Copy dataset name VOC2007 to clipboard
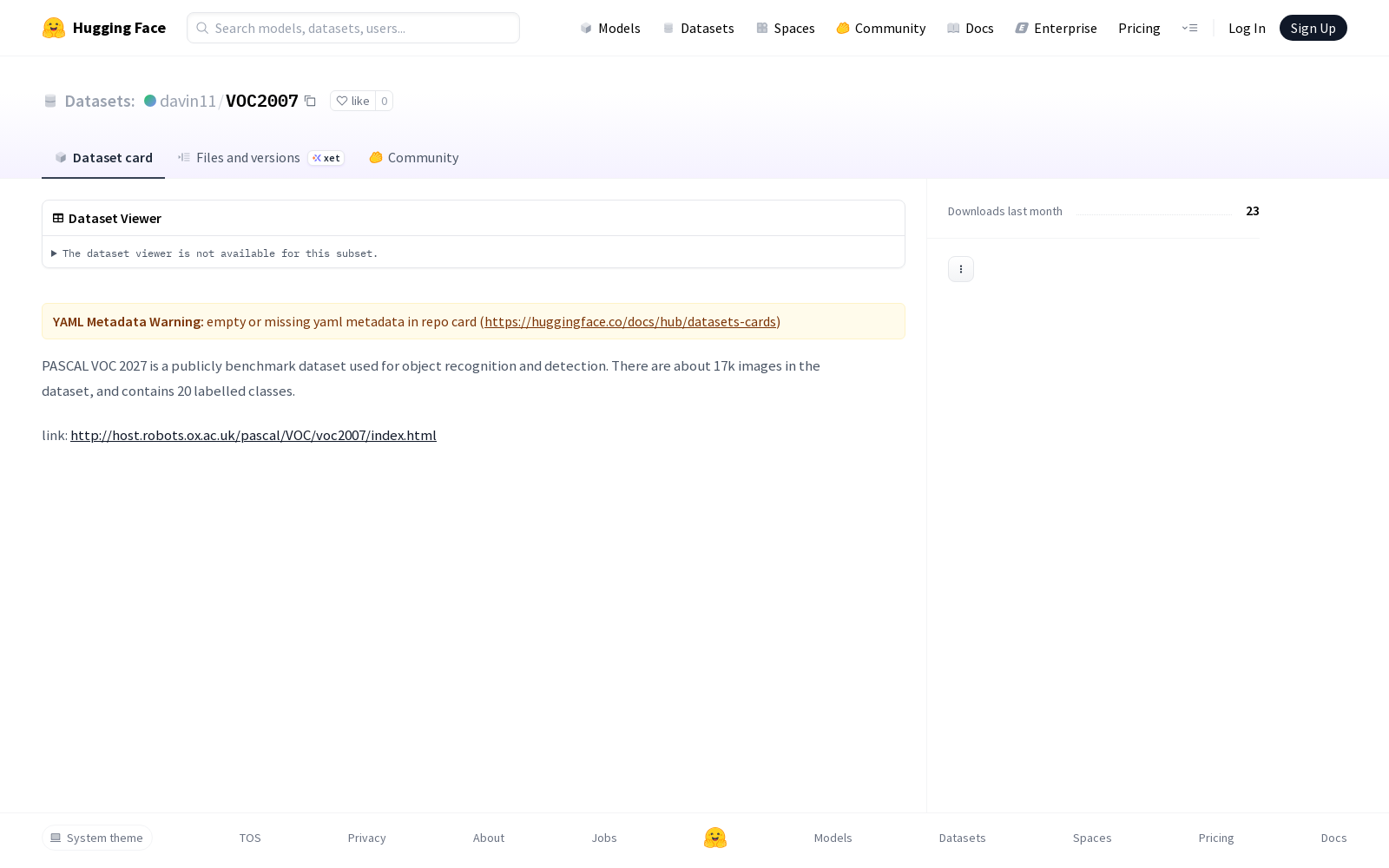1389x868 pixels. pos(310,101)
